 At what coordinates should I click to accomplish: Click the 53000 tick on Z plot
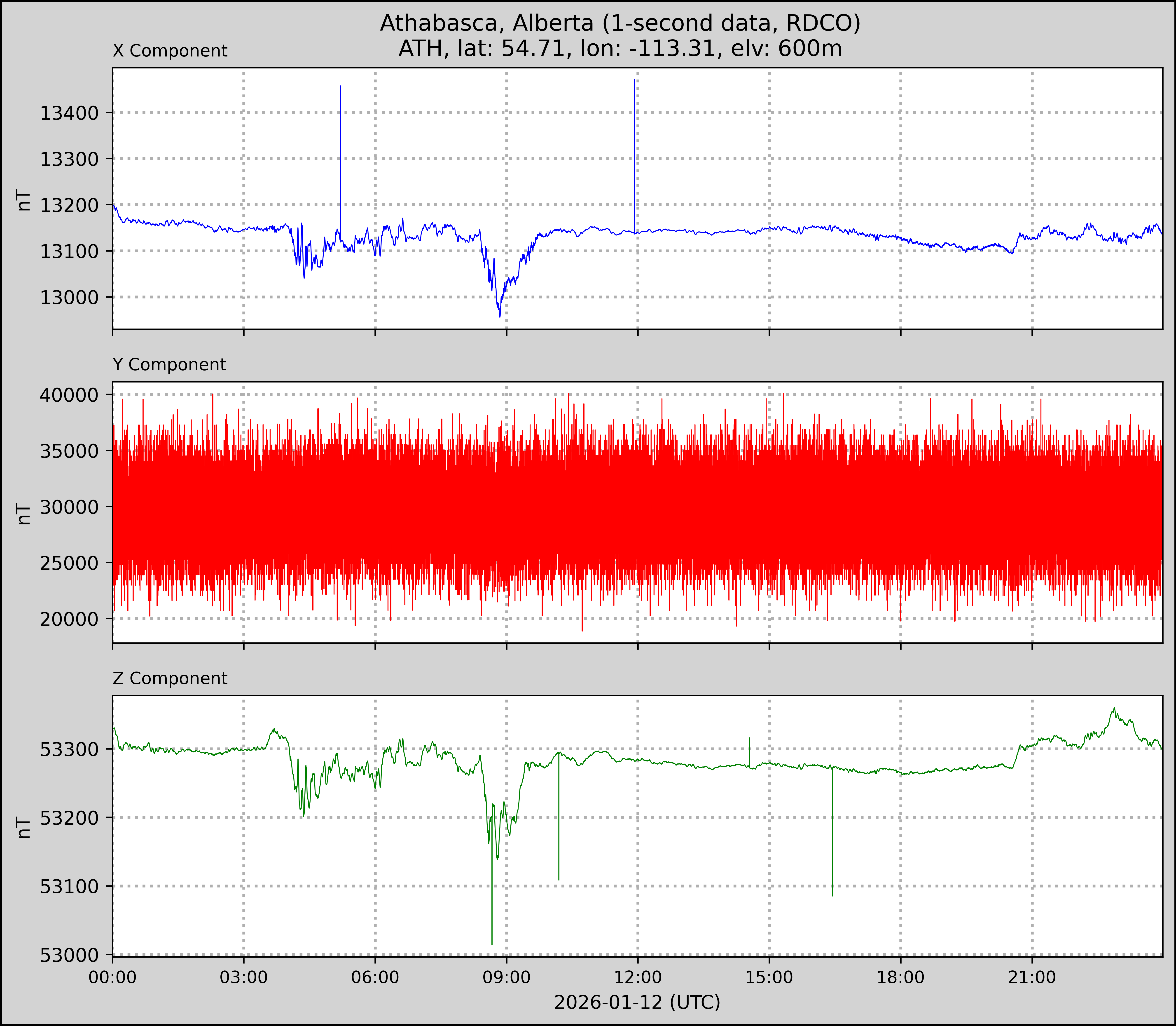pyautogui.click(x=69, y=955)
